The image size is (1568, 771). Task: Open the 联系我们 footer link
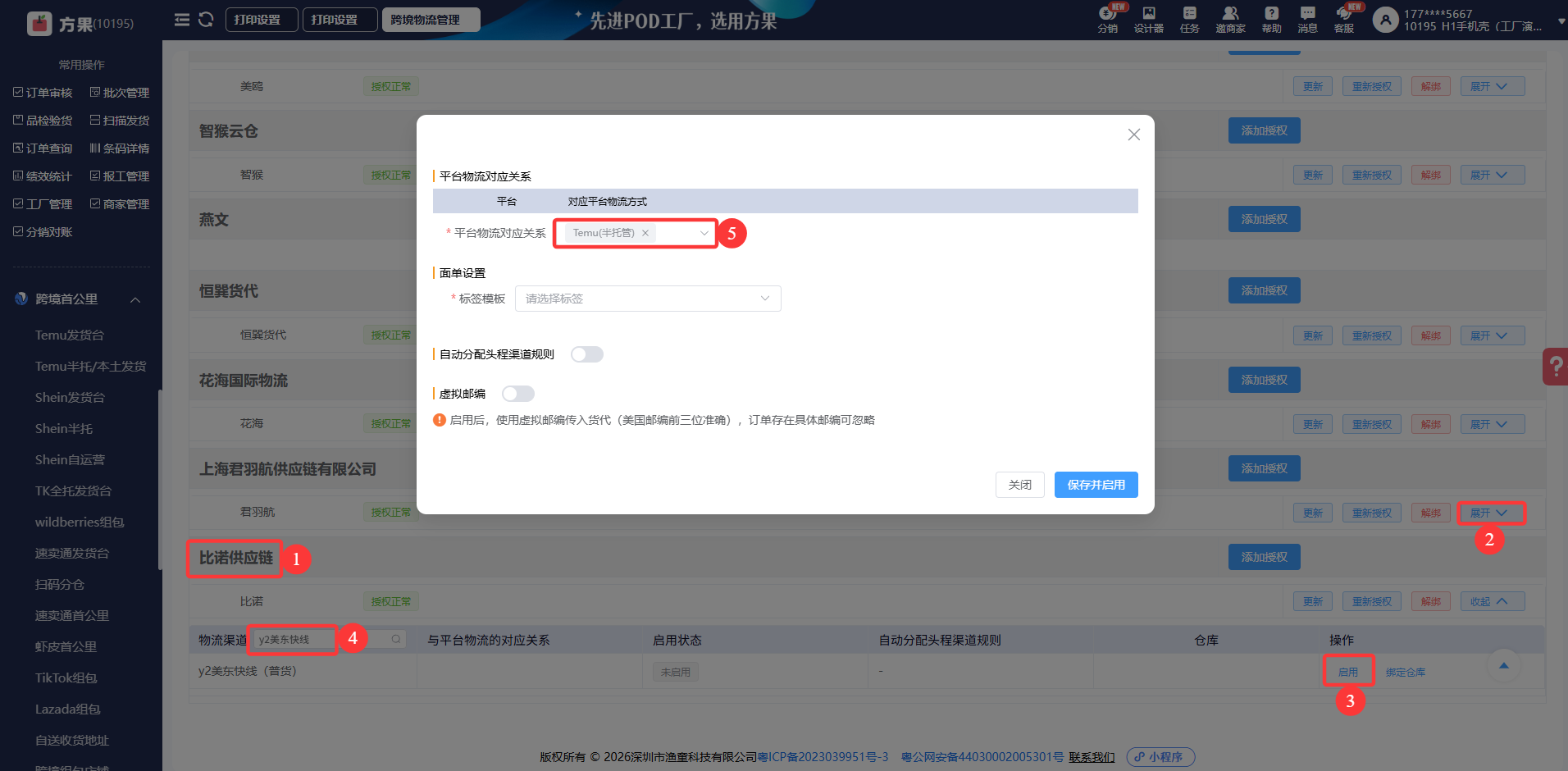pyautogui.click(x=1092, y=757)
